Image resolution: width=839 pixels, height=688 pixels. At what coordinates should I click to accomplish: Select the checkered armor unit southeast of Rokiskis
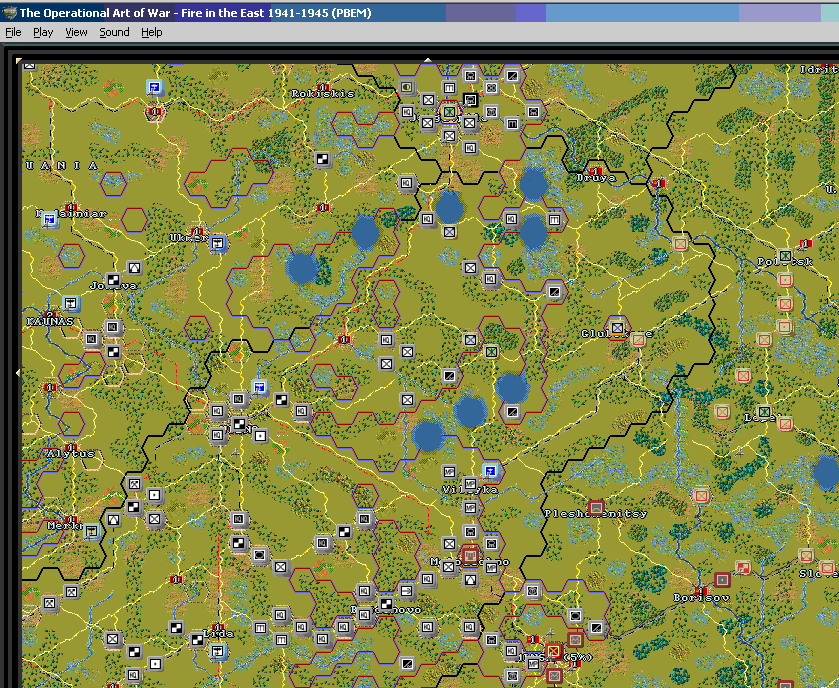coord(322,159)
